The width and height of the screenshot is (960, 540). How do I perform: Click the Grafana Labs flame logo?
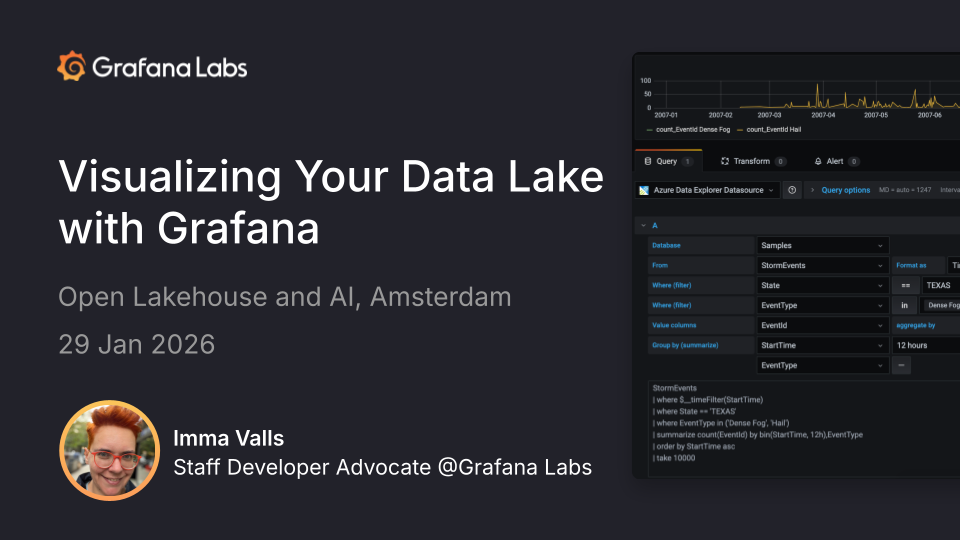click(72, 67)
